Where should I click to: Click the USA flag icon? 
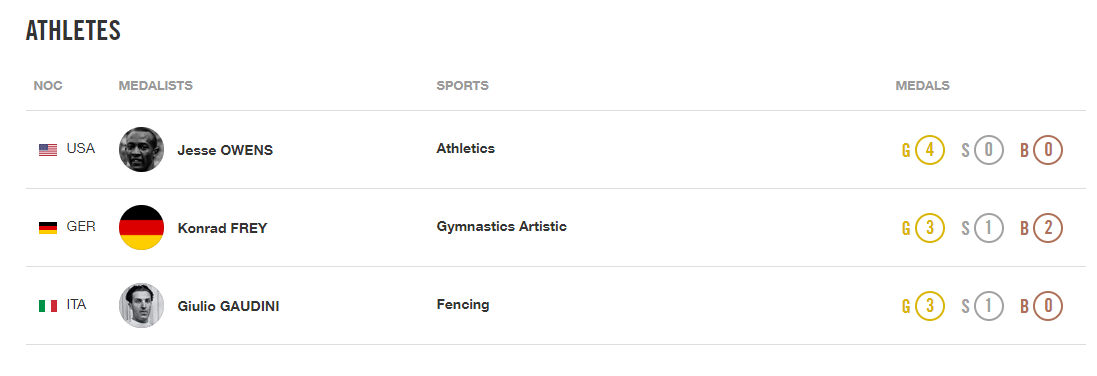[x=48, y=149]
